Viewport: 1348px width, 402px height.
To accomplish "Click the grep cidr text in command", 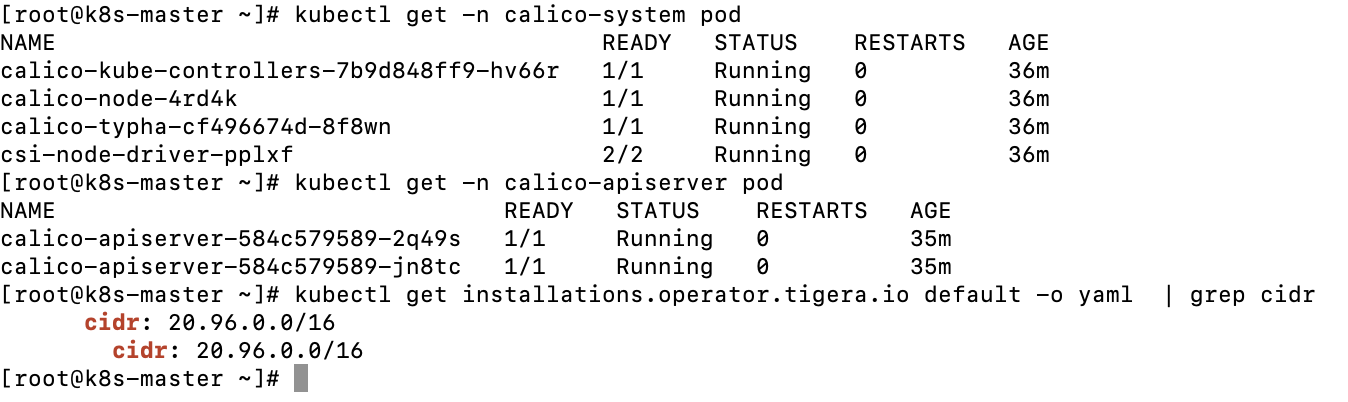I will 1253,295.
